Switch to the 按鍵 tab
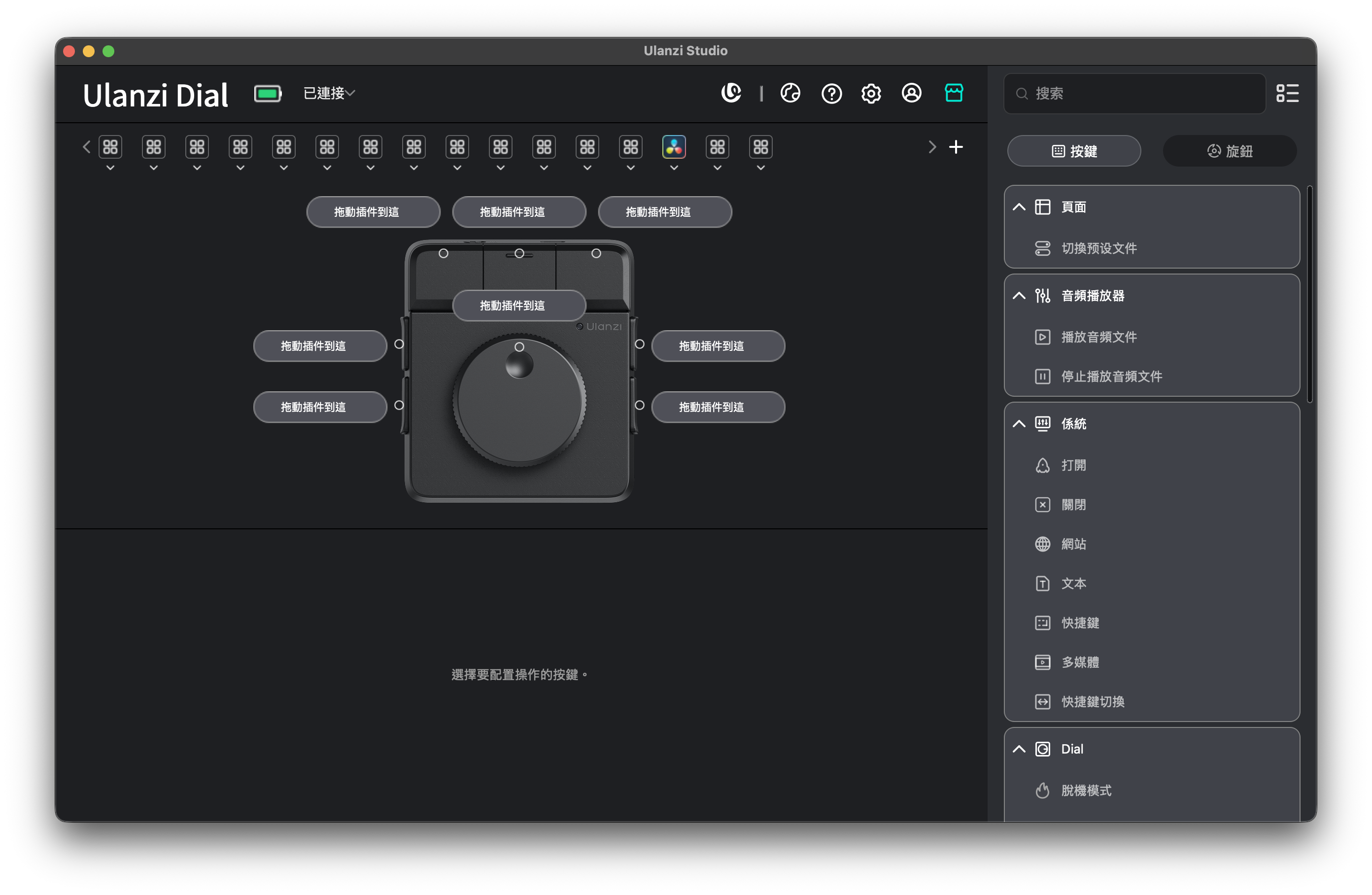 click(x=1073, y=151)
